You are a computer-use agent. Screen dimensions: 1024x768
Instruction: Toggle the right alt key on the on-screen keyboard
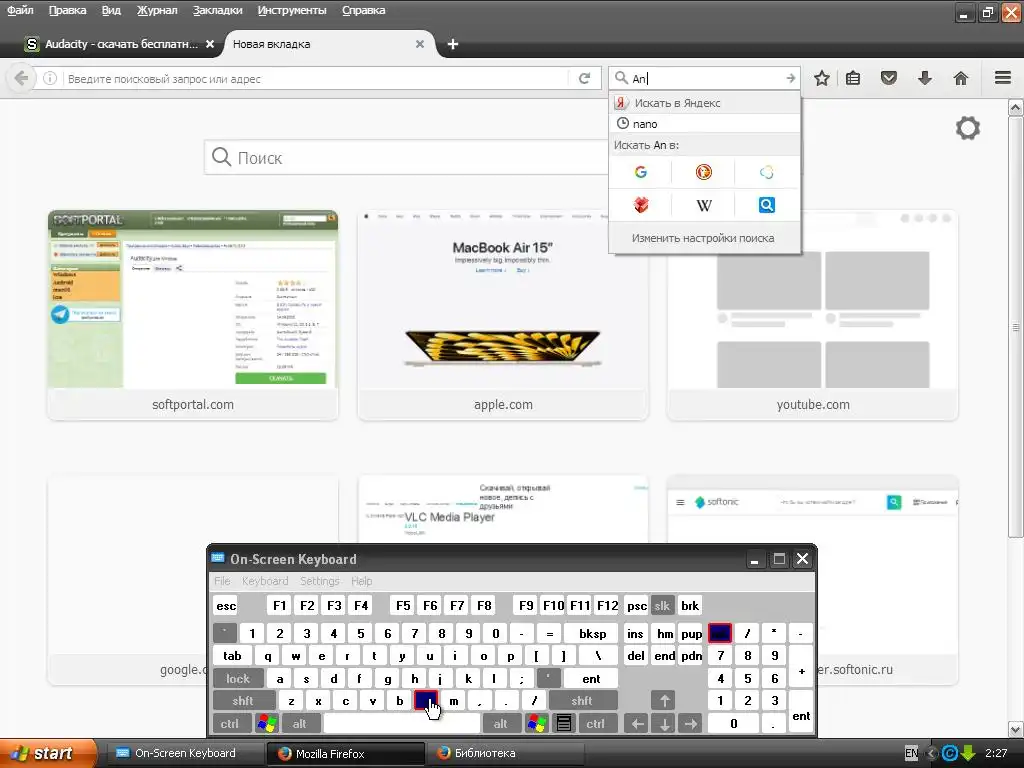pos(501,723)
